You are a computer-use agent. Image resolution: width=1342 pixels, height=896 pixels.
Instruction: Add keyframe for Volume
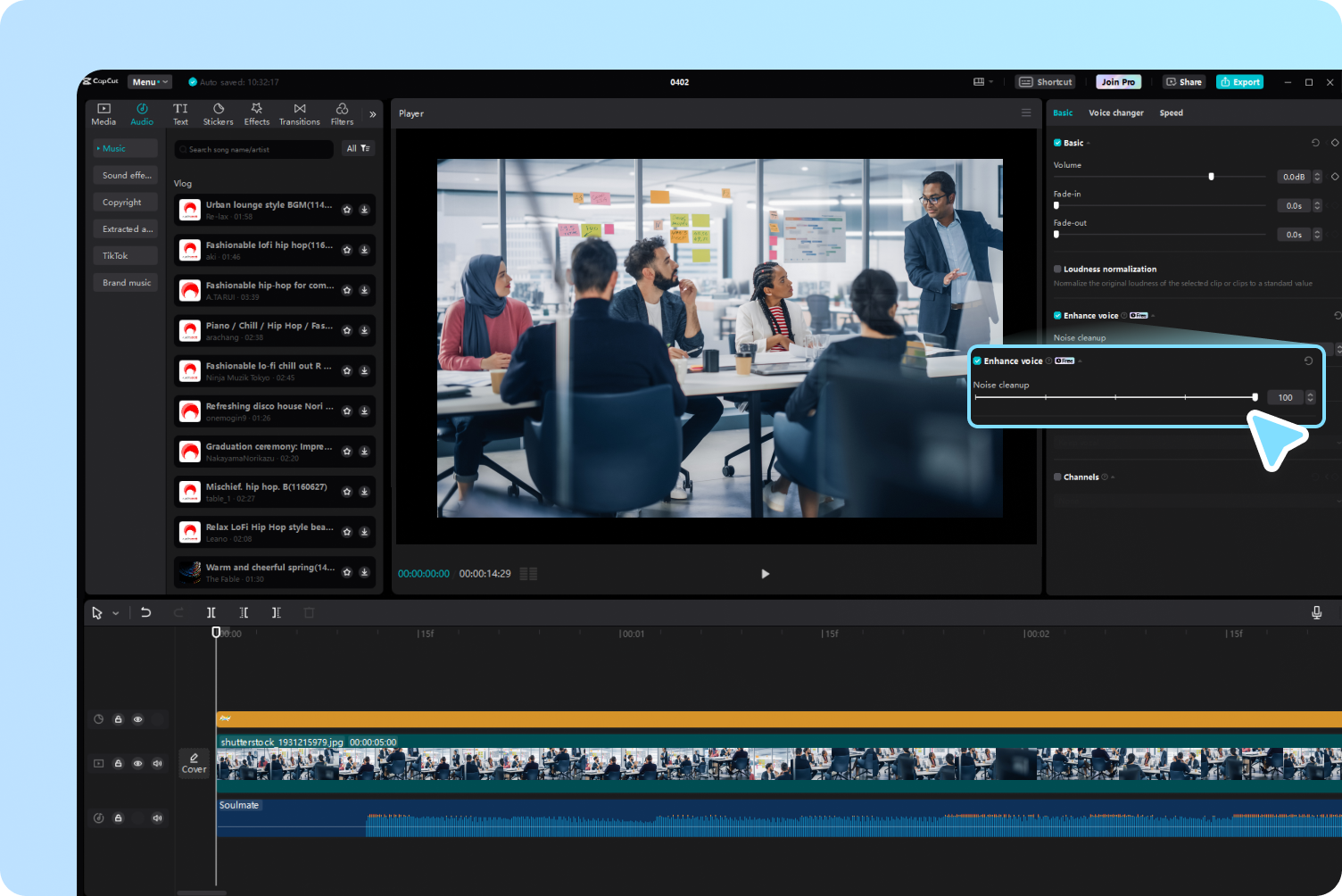click(x=1335, y=177)
